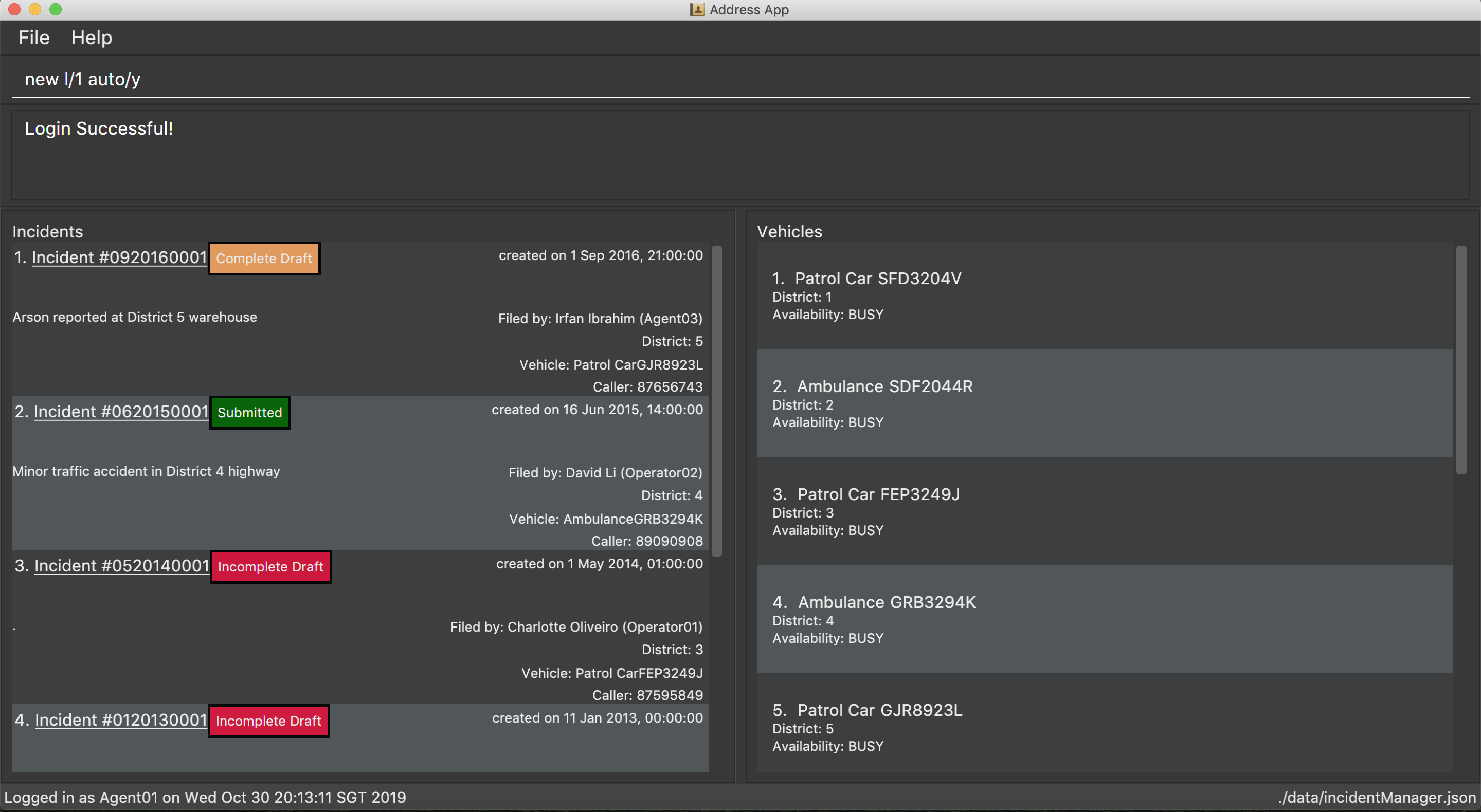Click 'Filed by: Charlotte Oliveiro (Operator01)'
The image size is (1481, 812).
[x=576, y=627]
